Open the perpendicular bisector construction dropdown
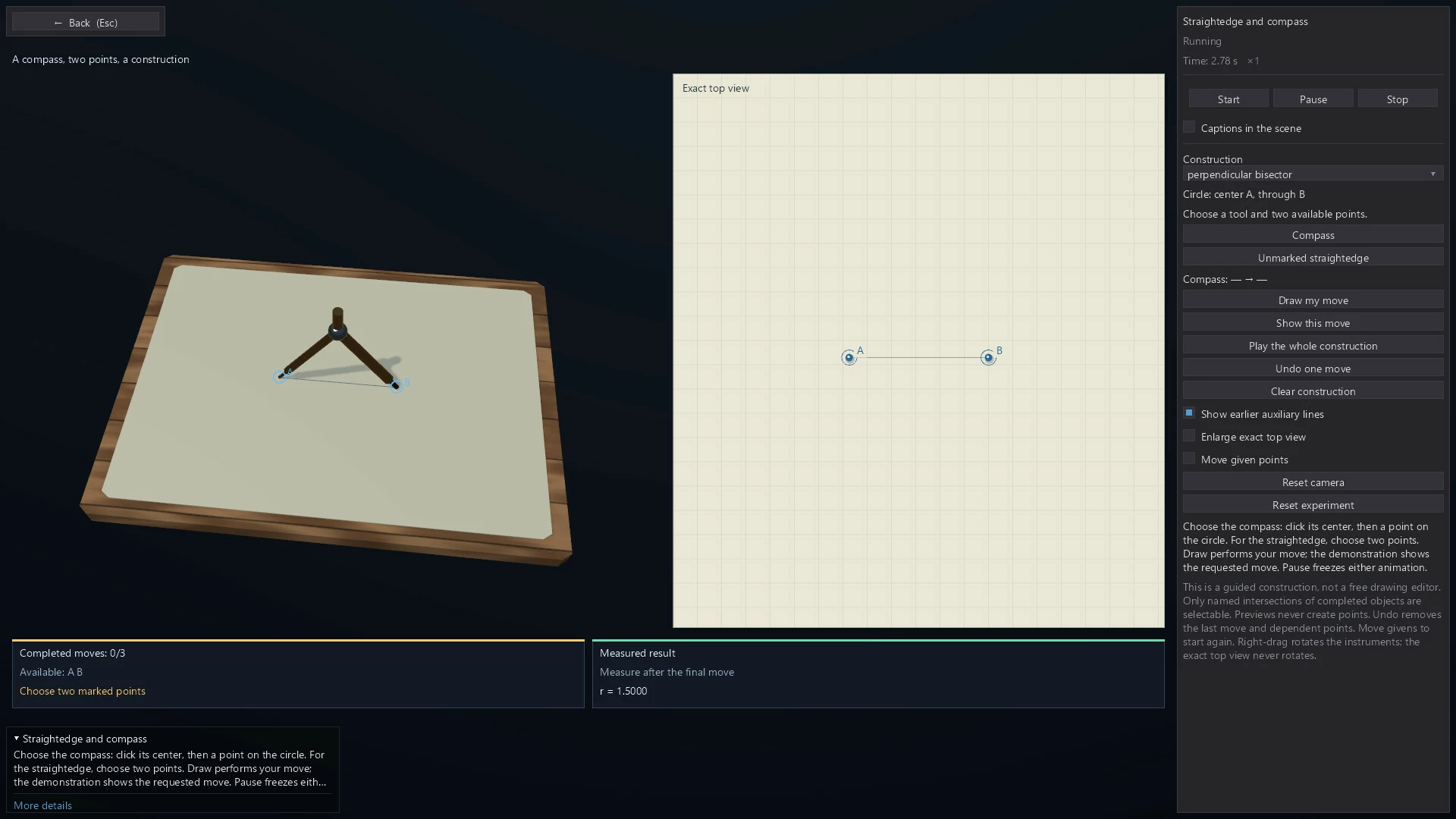Image resolution: width=1456 pixels, height=819 pixels. [x=1313, y=174]
